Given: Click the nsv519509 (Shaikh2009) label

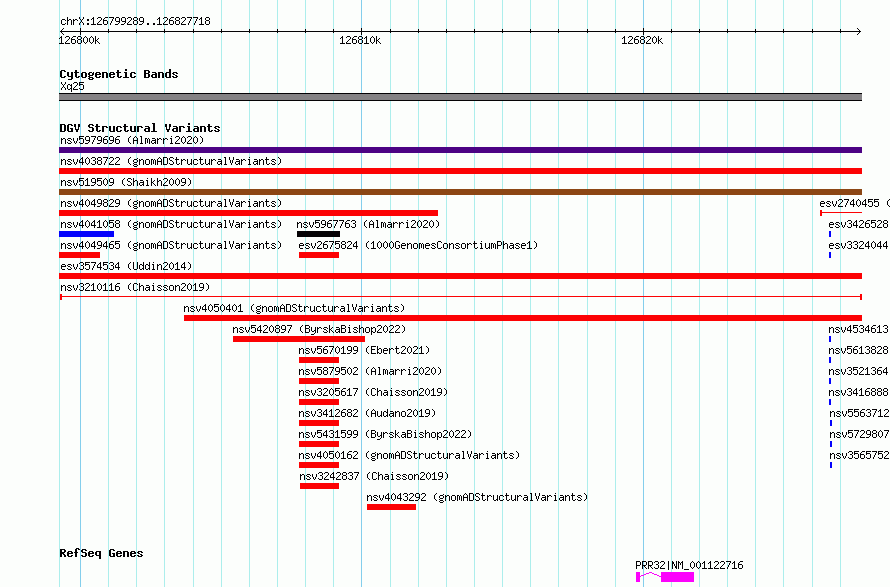Looking at the screenshot, I should 126,182.
